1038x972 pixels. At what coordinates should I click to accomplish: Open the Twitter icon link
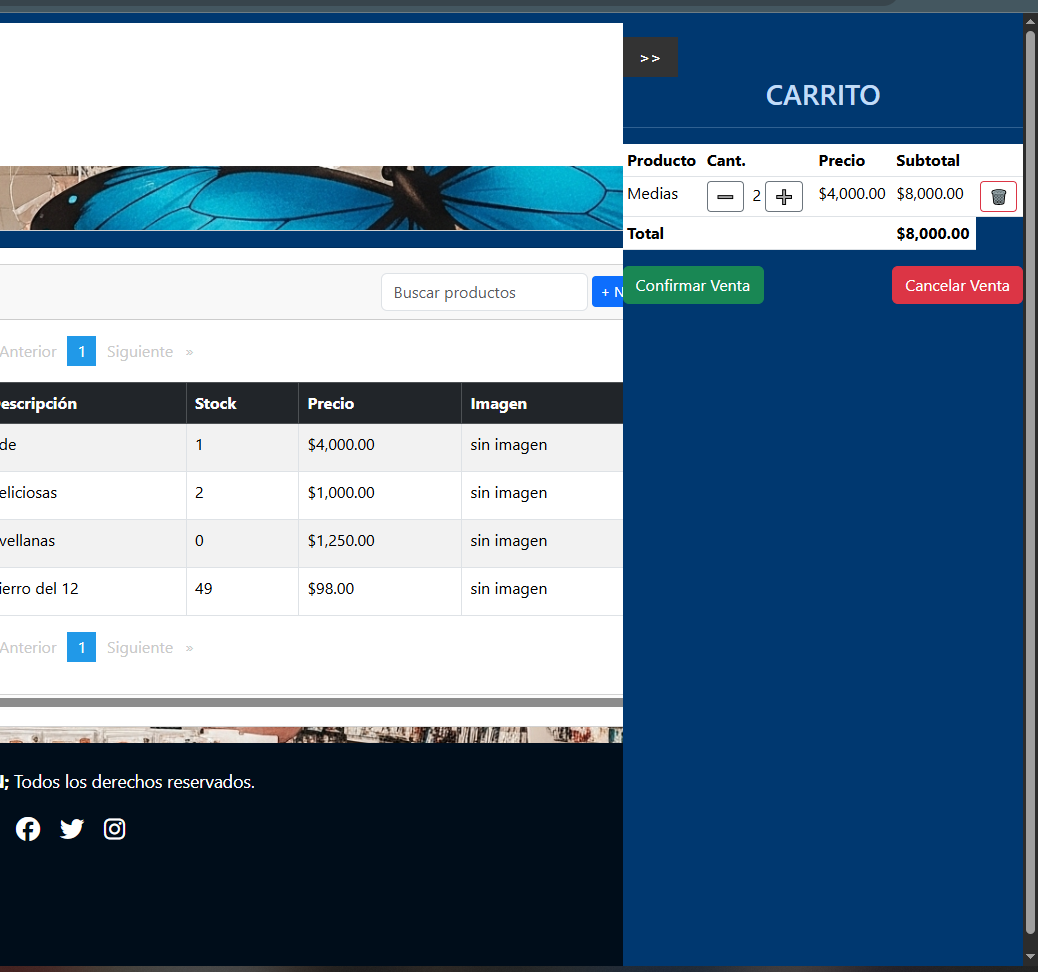pos(72,829)
